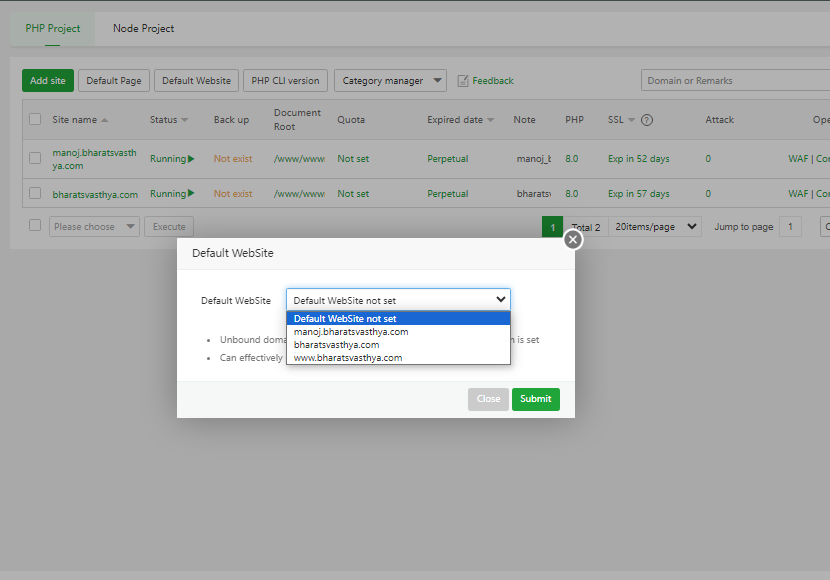Click Expired date sort arrow
The height and width of the screenshot is (580, 830).
click(491, 121)
